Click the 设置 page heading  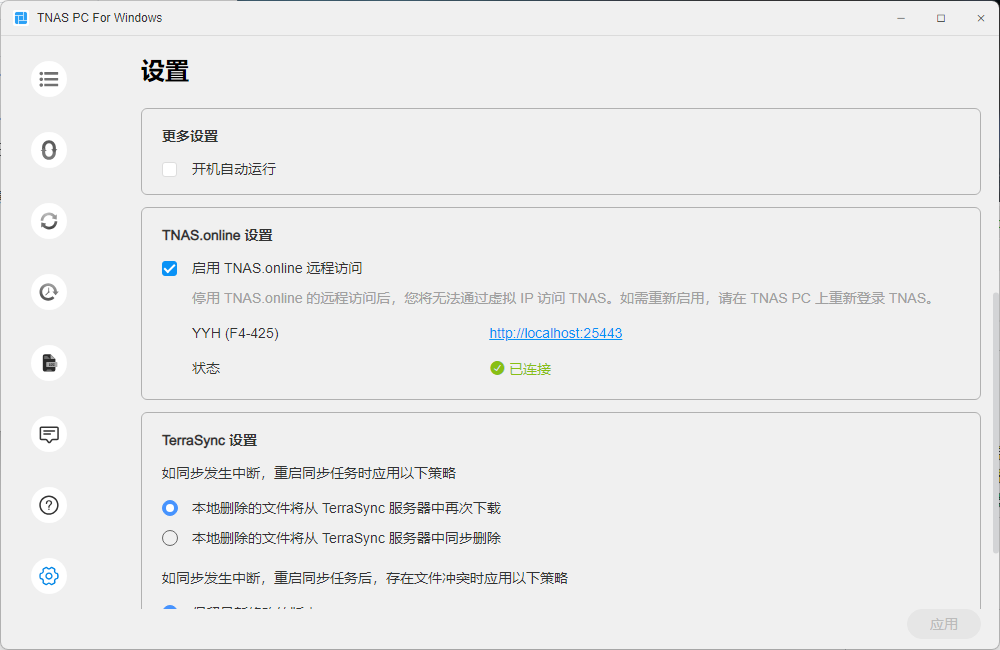165,71
